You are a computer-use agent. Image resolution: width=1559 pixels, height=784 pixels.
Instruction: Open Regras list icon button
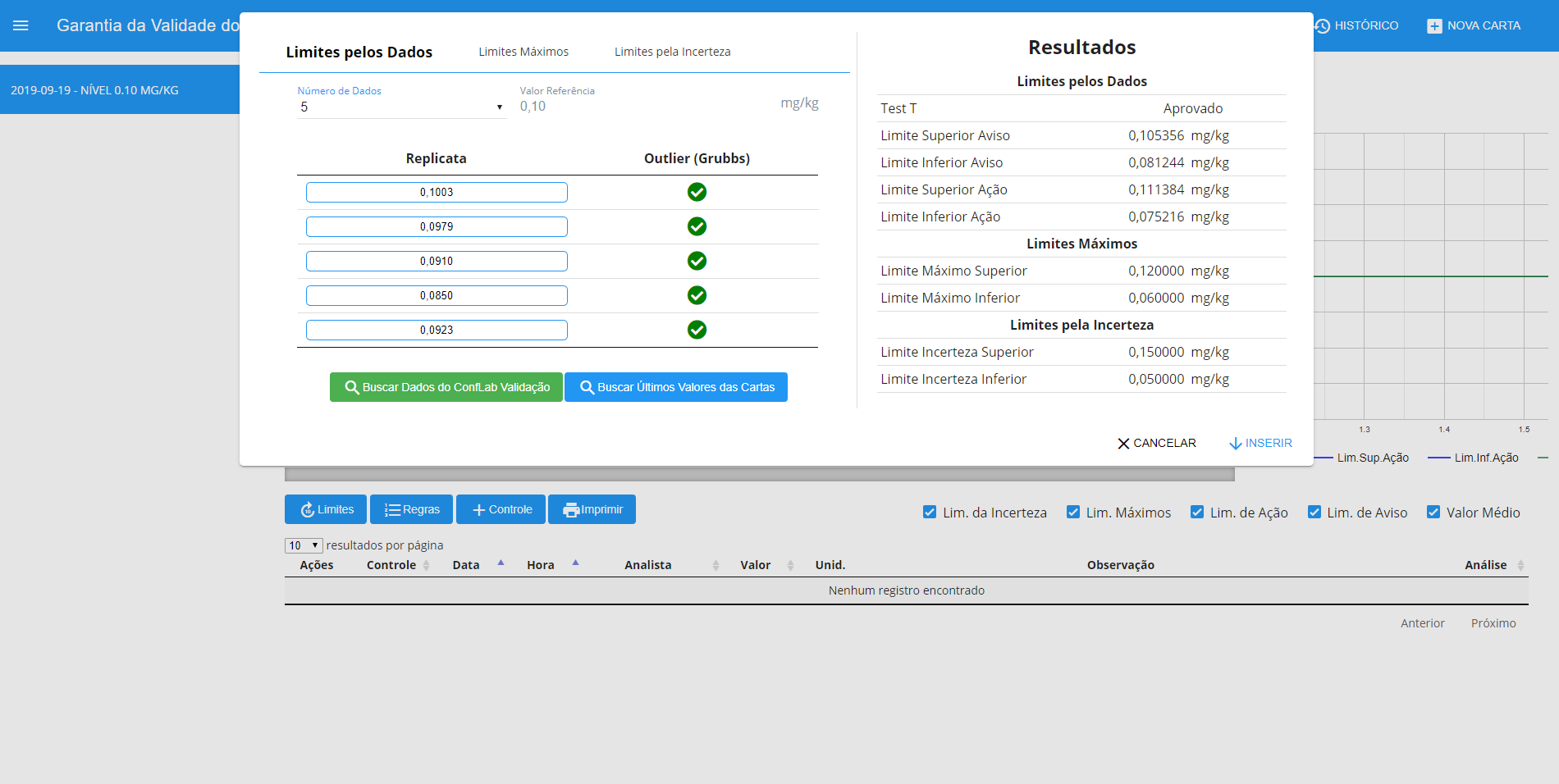[x=392, y=510]
